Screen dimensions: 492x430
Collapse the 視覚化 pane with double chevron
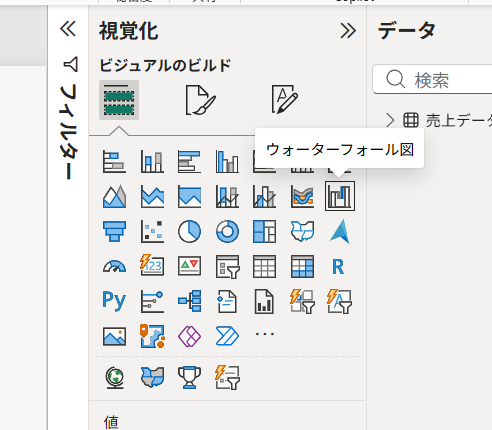tap(348, 31)
